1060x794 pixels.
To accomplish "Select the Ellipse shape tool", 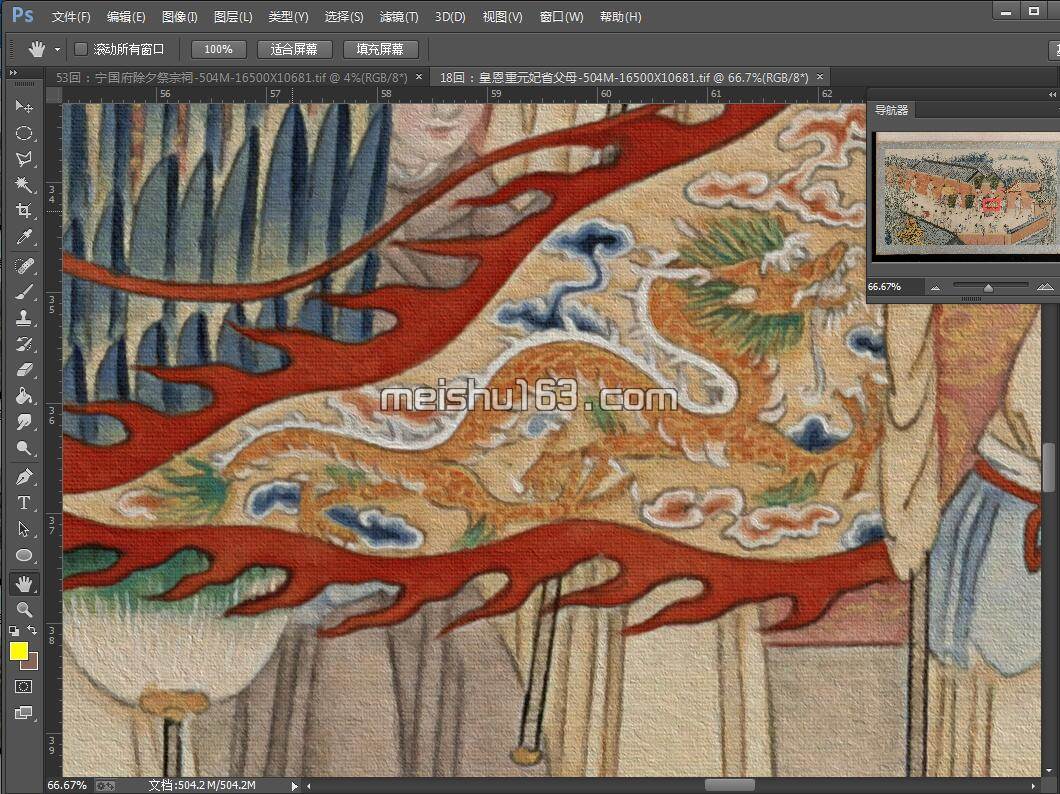I will point(24,555).
